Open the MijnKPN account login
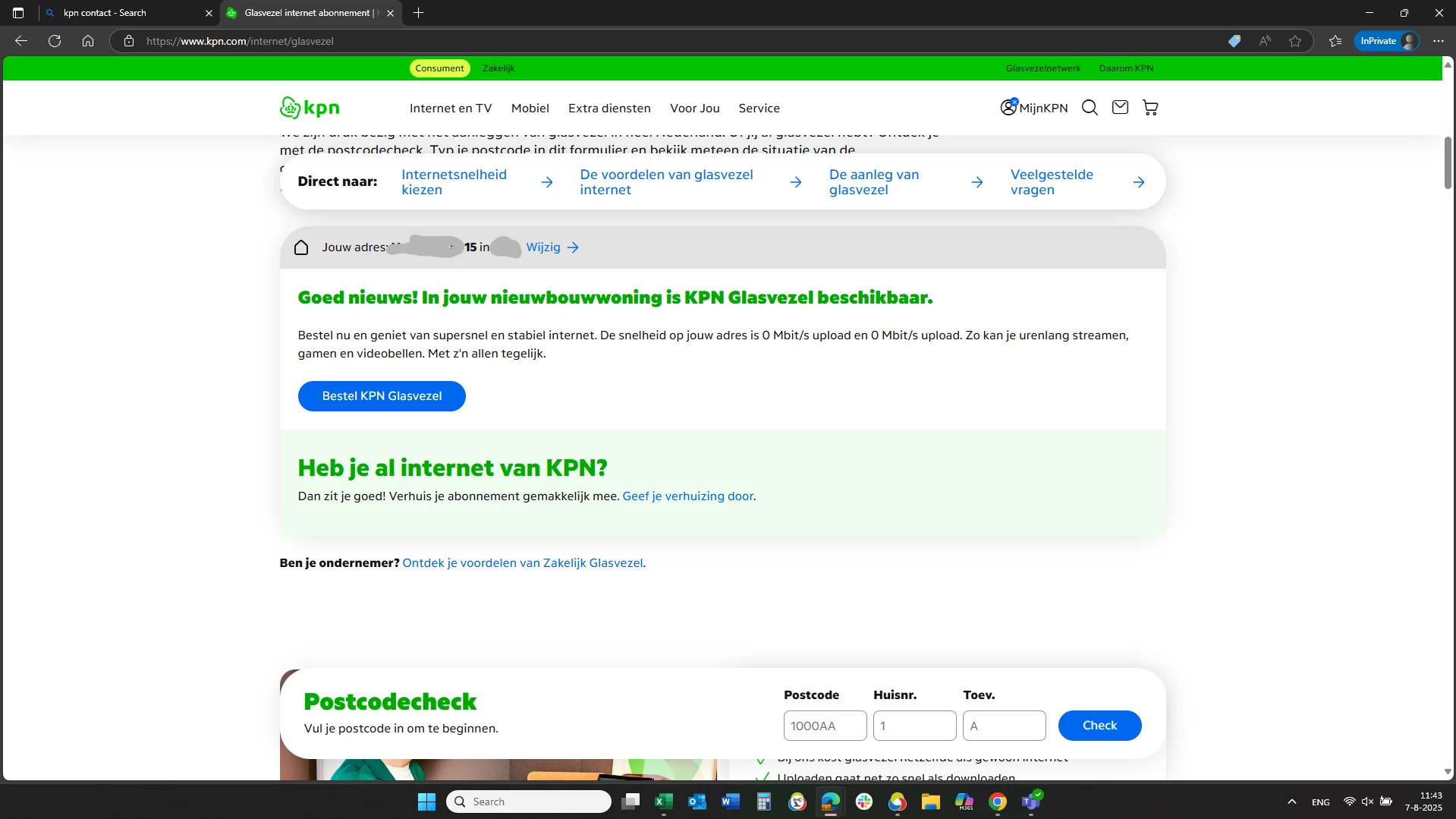The image size is (1456, 819). [1033, 108]
